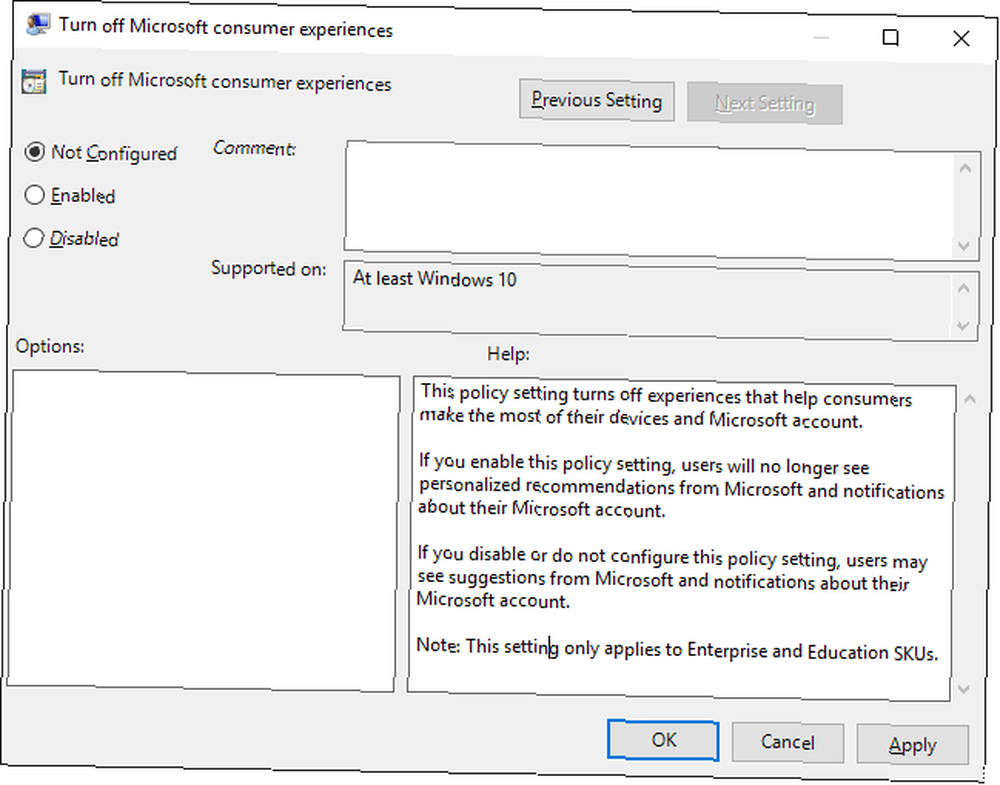
Task: Apply the policy changes
Action: 913,745
